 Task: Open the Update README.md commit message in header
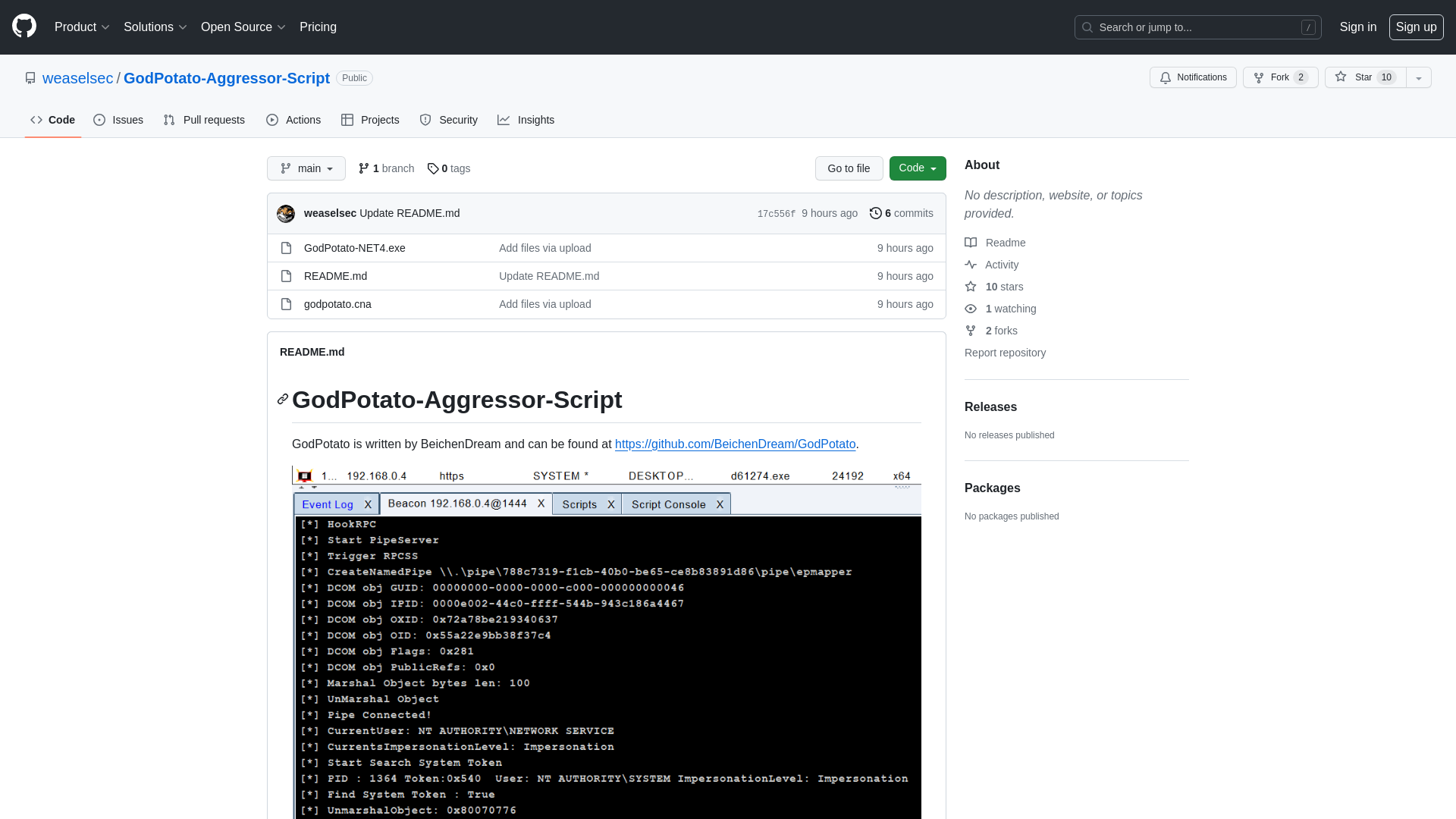409,213
